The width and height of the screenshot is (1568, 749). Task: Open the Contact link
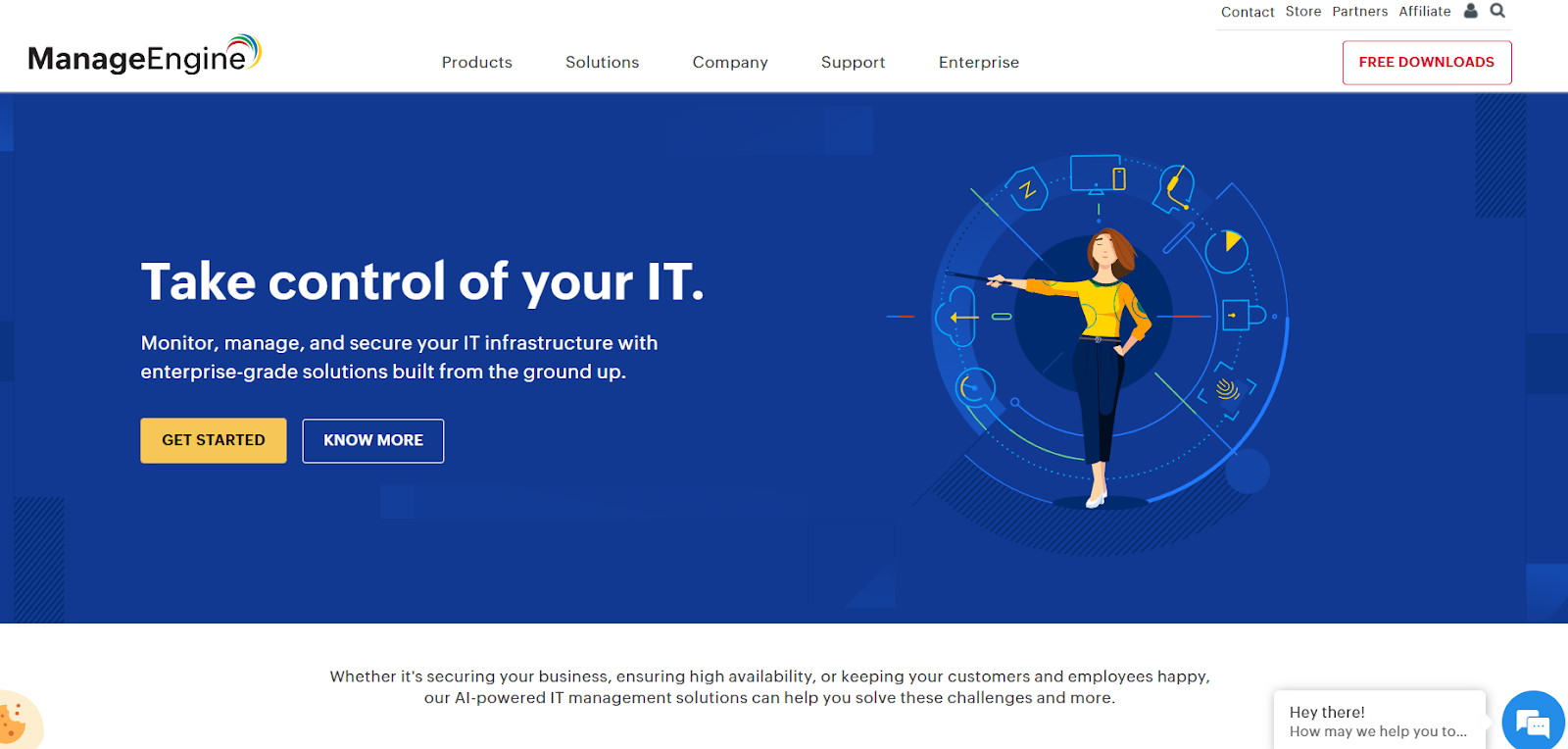pyautogui.click(x=1248, y=12)
